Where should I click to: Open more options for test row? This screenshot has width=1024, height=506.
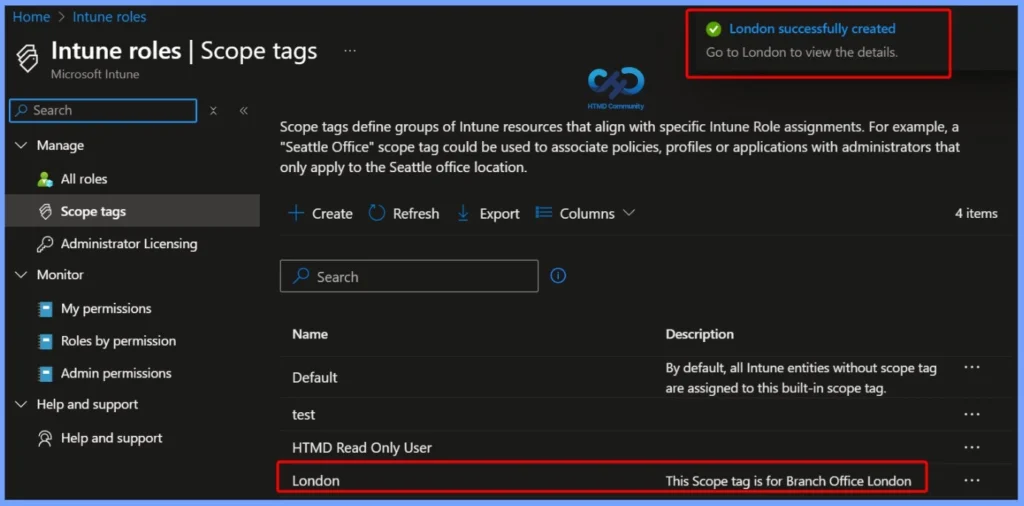[x=972, y=414]
